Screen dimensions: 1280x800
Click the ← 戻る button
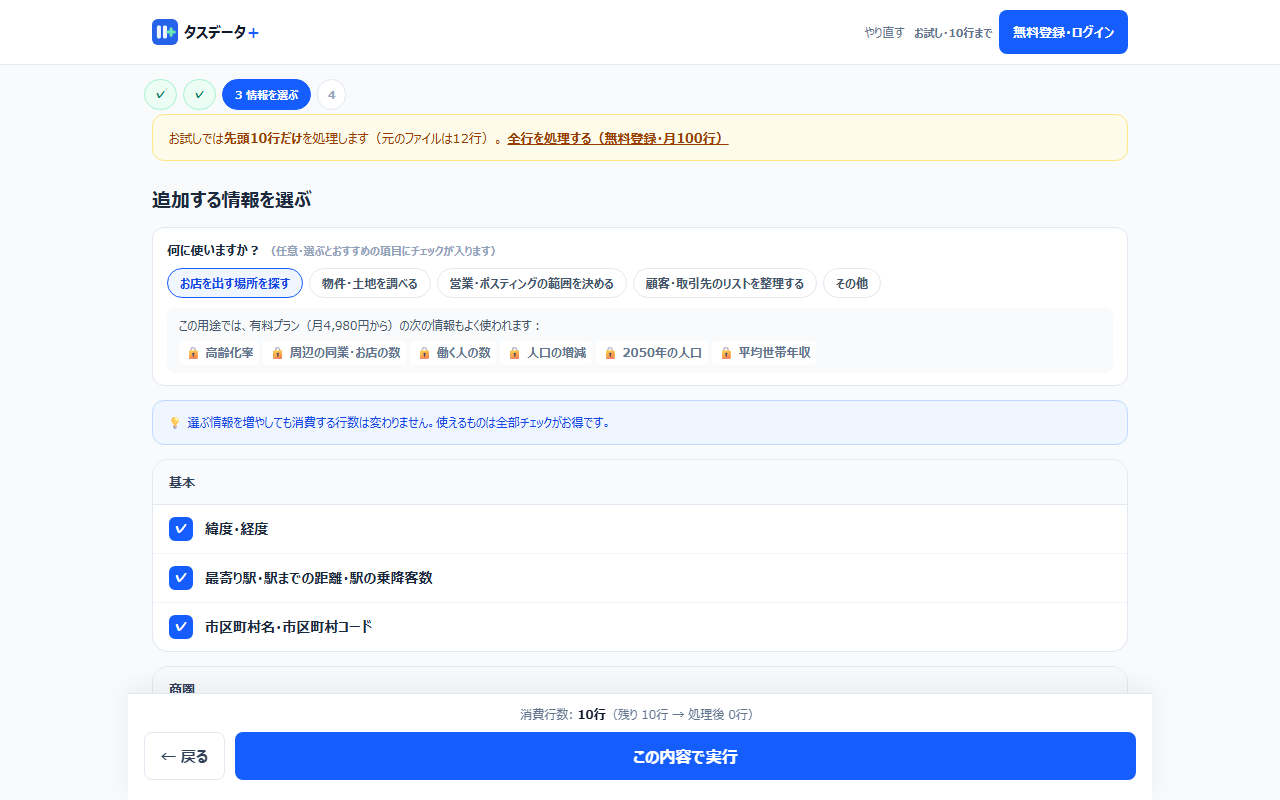tap(185, 756)
